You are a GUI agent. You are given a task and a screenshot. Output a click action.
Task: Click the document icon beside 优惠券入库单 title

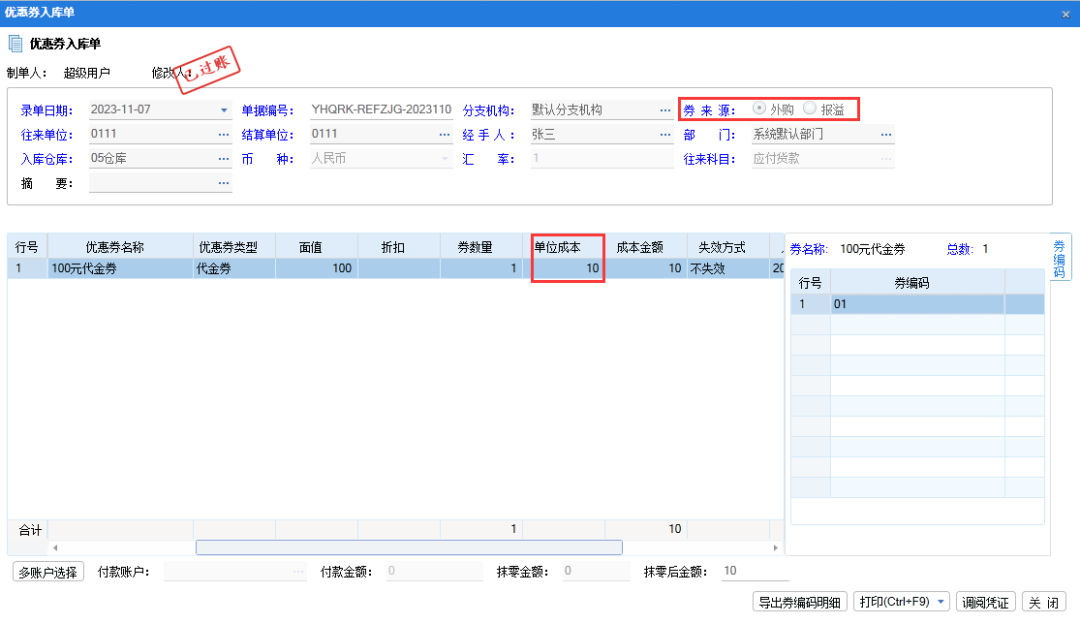[x=15, y=44]
